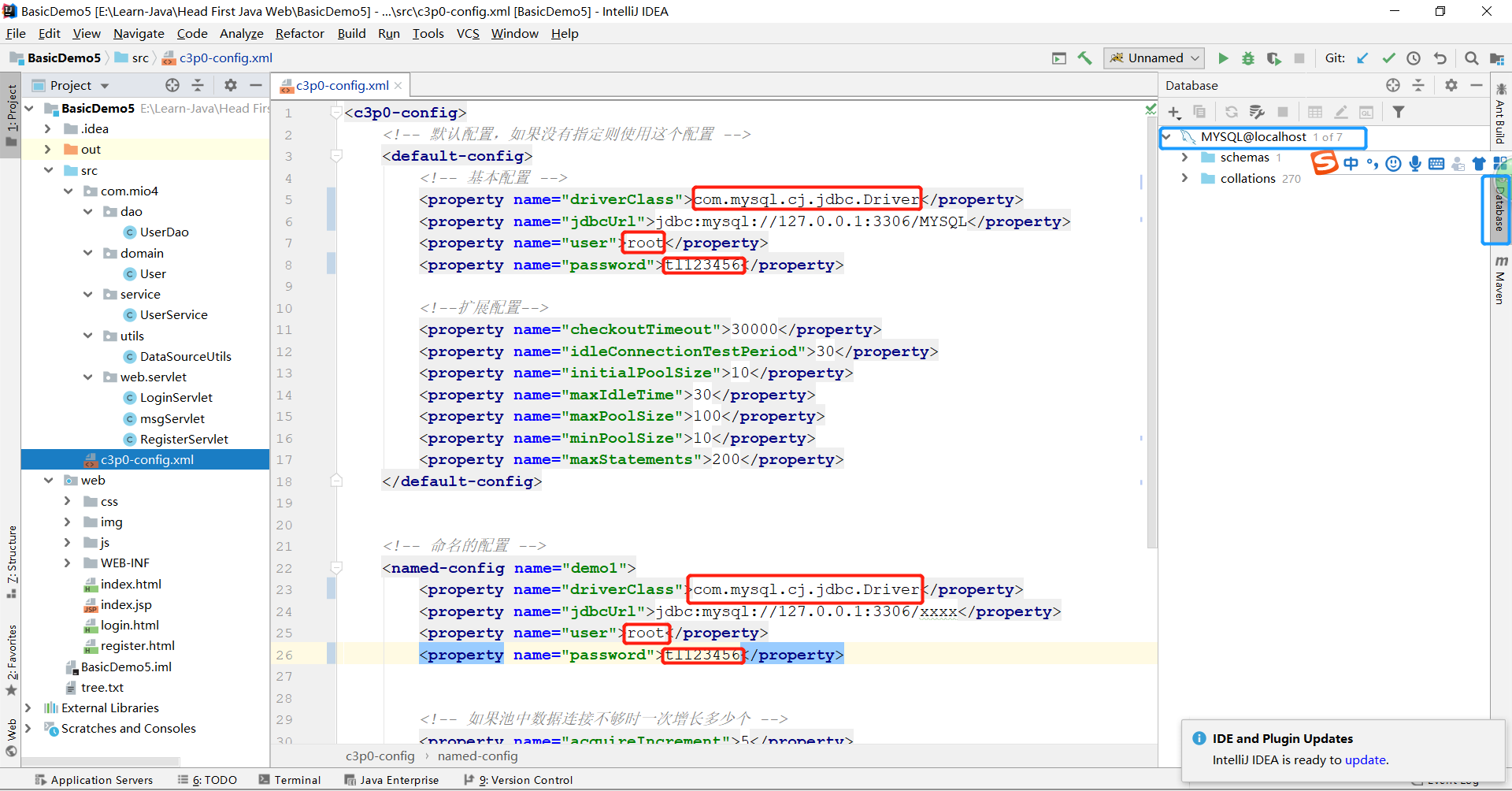Run the Unnamed configuration with the green play icon
Screen dimensions: 1512x791
click(x=1223, y=58)
